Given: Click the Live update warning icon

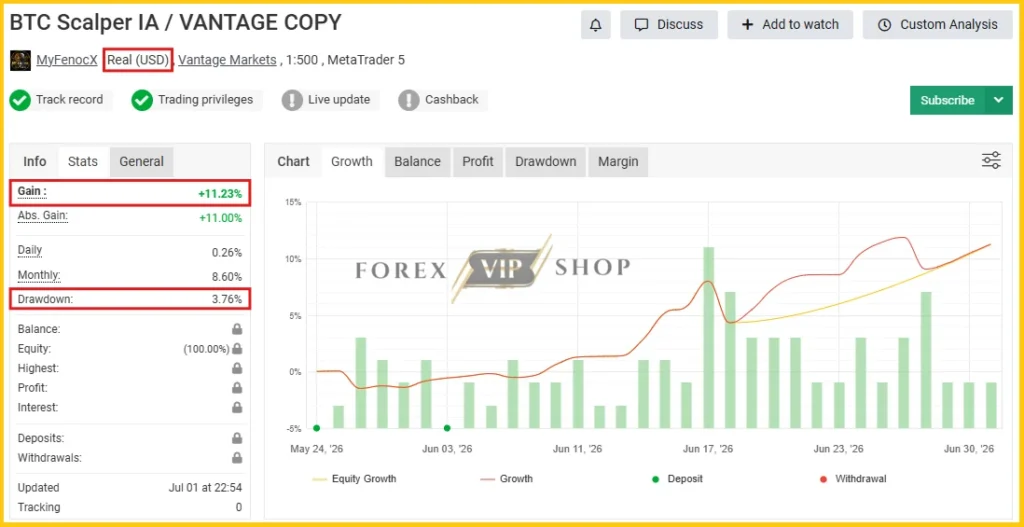Looking at the screenshot, I should click(x=292, y=101).
